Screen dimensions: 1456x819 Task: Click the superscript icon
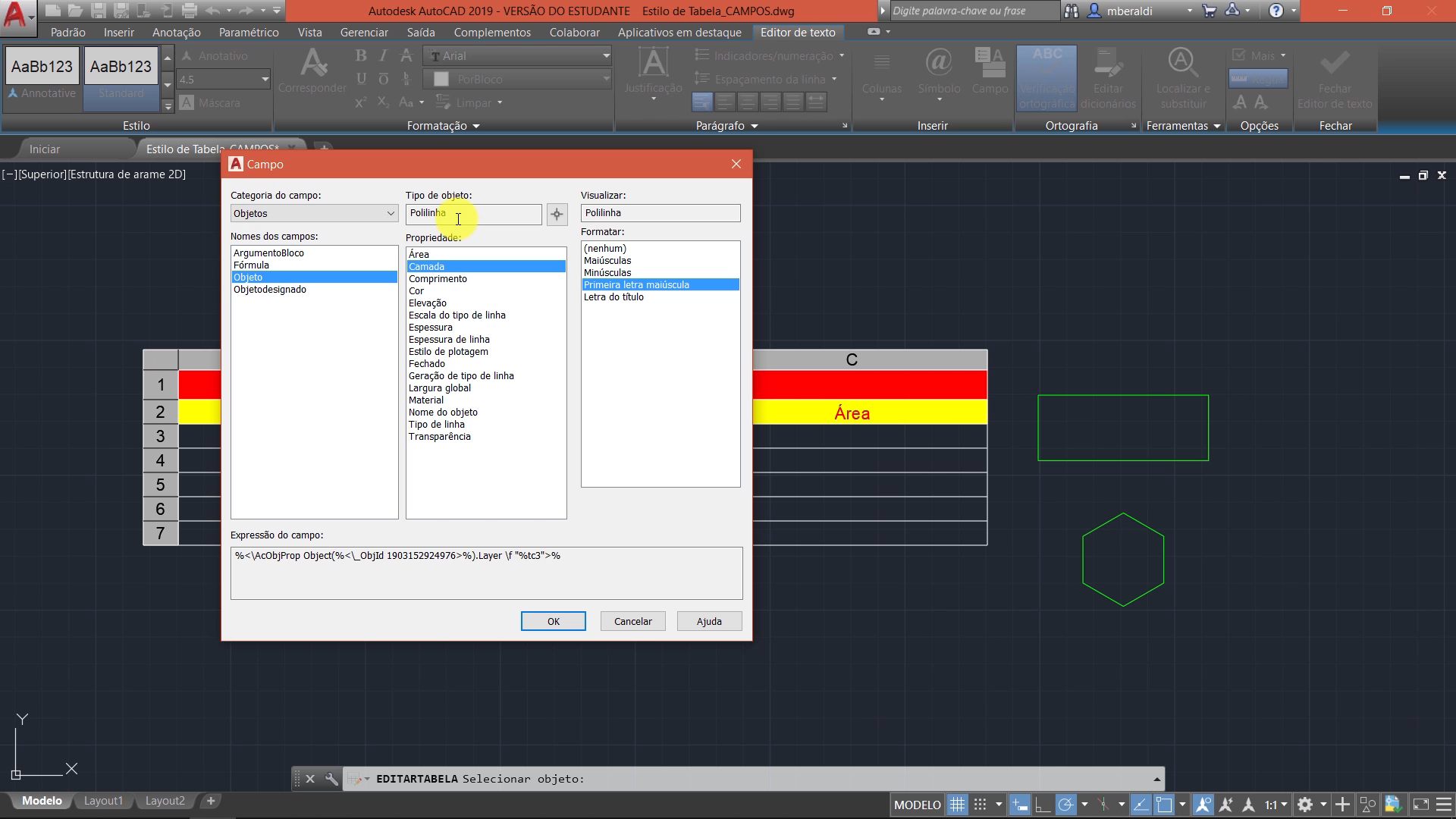tap(360, 101)
